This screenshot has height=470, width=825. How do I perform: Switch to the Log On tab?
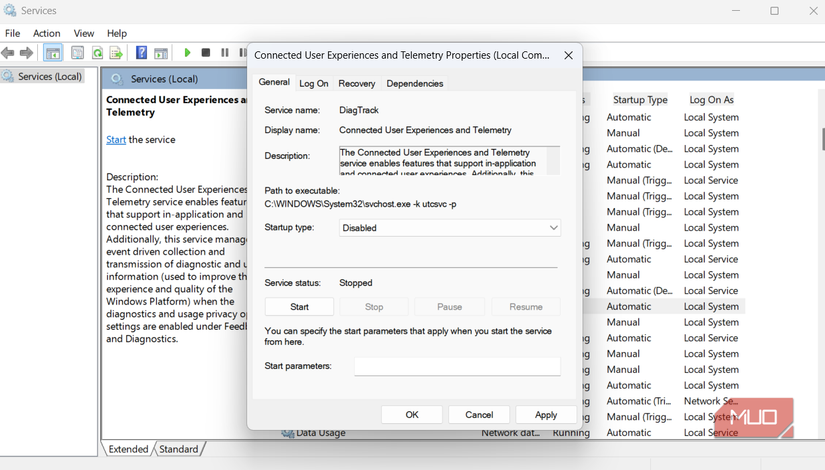314,83
